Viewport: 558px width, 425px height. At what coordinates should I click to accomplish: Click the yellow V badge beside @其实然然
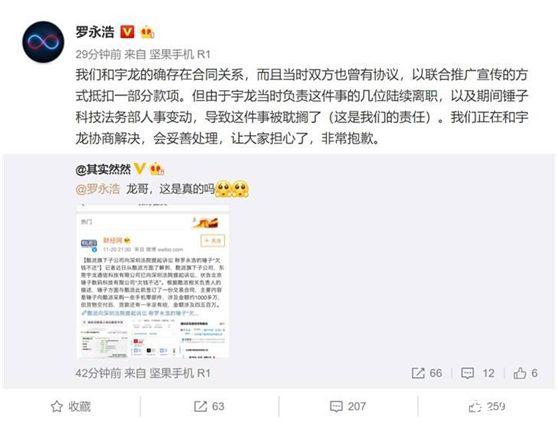point(140,168)
